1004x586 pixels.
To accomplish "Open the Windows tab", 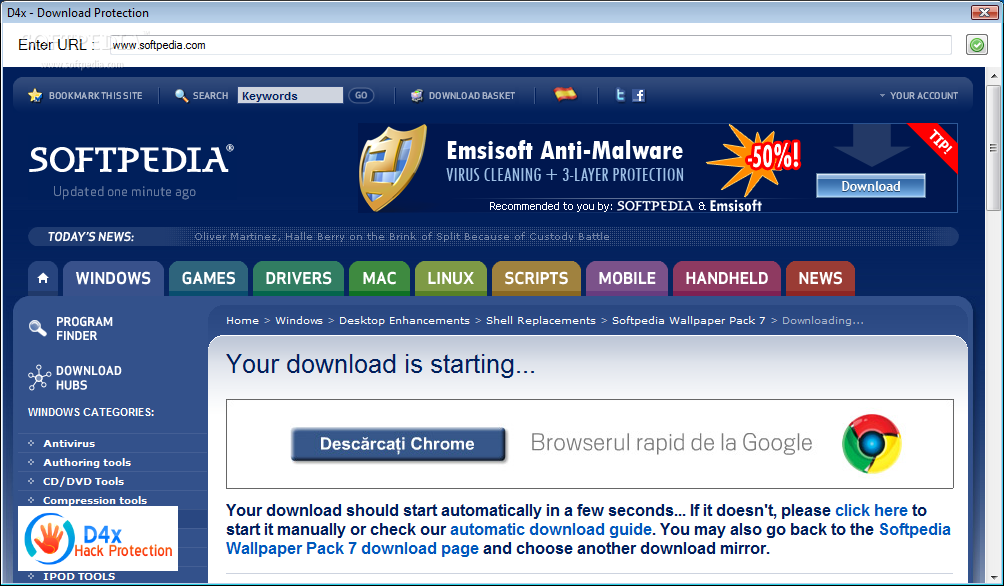I will point(113,278).
